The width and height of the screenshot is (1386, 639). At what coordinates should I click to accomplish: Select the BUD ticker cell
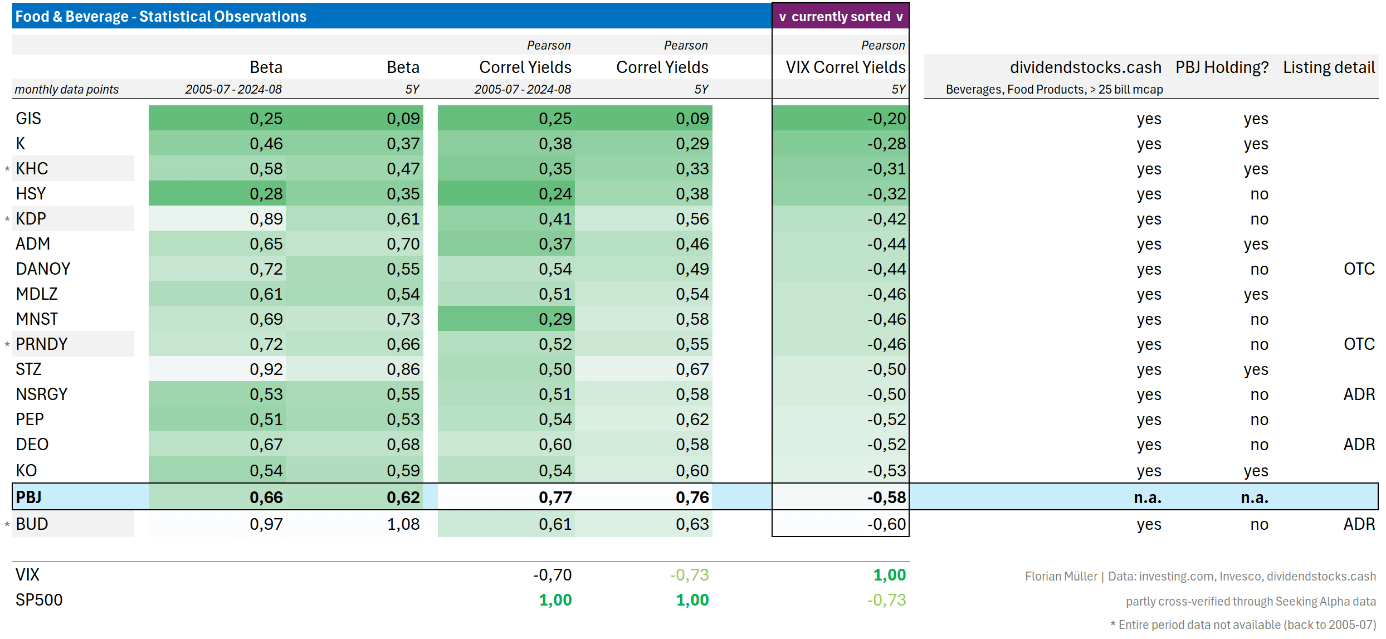pos(32,523)
